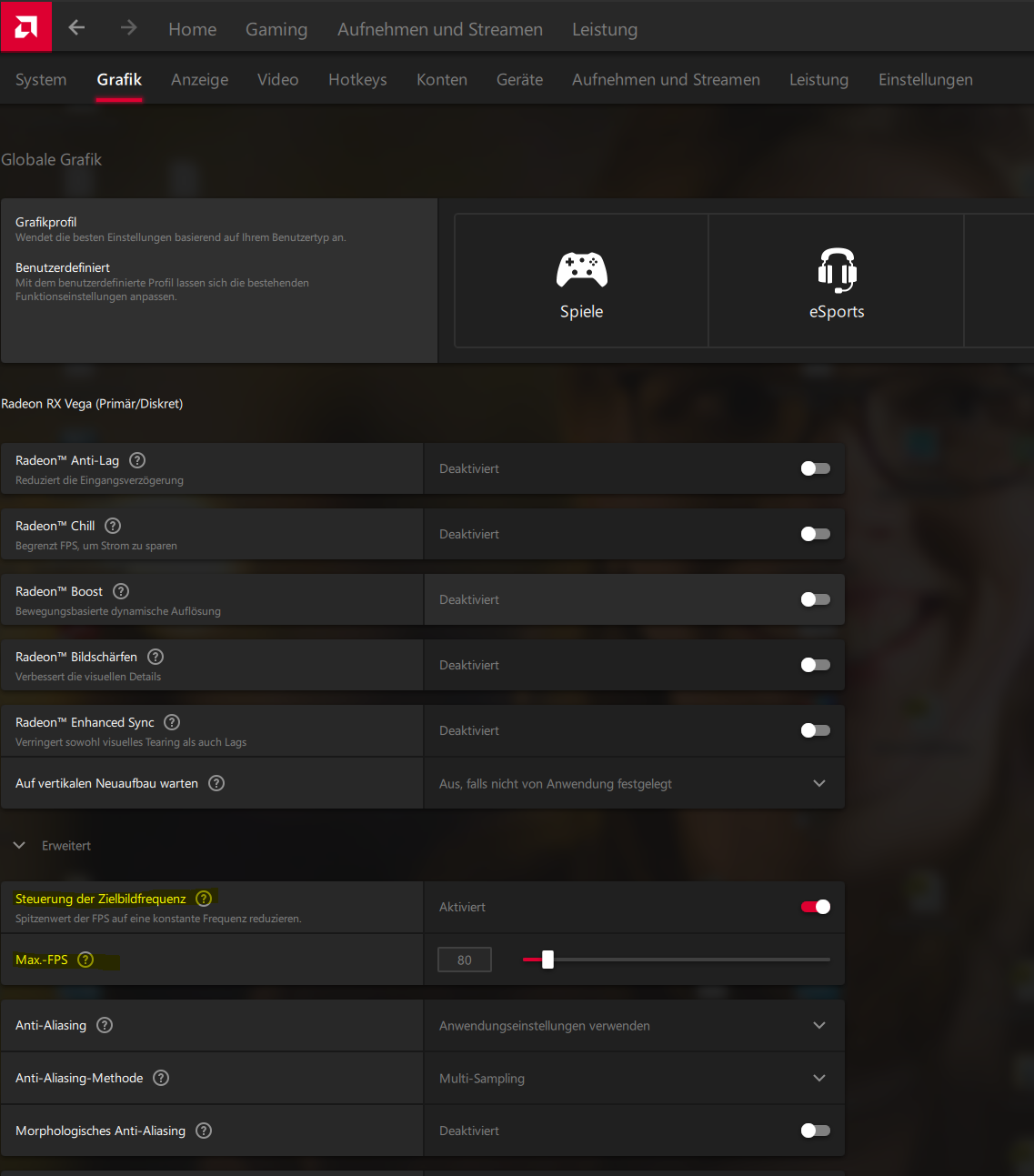Screen dimensions: 1034x1176
Task: Open the Max.-FPS help icon
Action: [x=85, y=959]
